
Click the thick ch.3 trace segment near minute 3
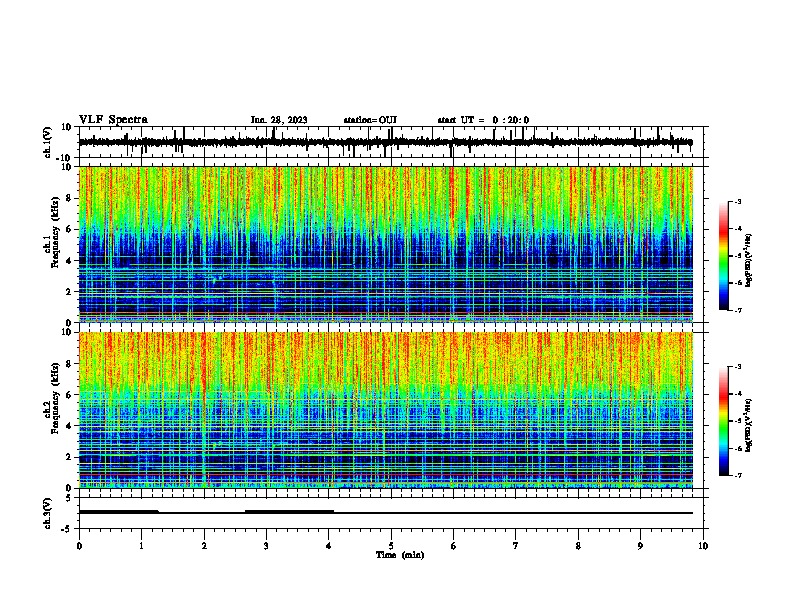pos(289,512)
